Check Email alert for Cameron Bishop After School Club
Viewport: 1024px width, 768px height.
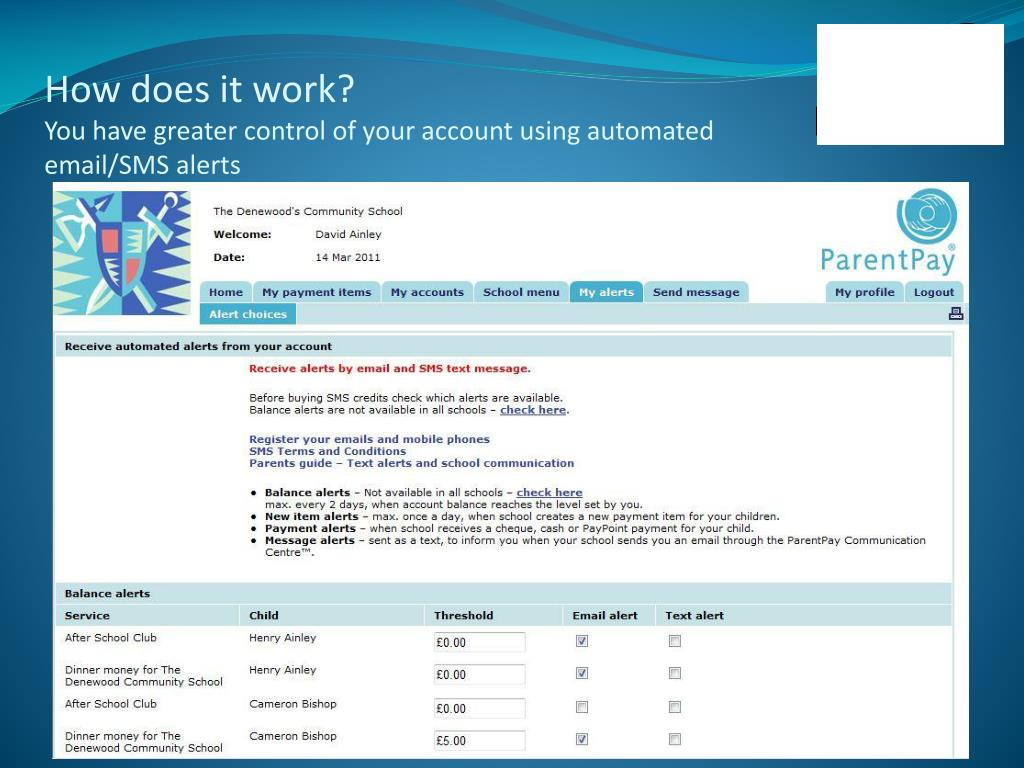[x=582, y=707]
